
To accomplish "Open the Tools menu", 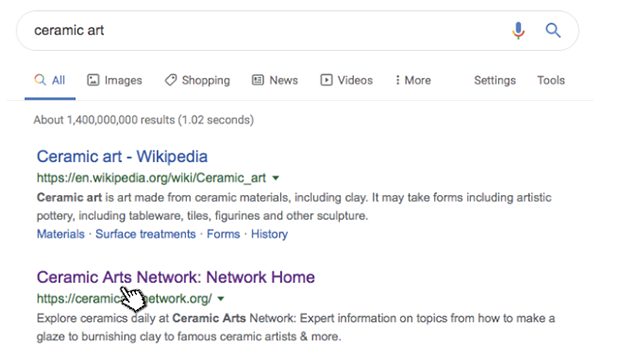I will pyautogui.click(x=551, y=80).
